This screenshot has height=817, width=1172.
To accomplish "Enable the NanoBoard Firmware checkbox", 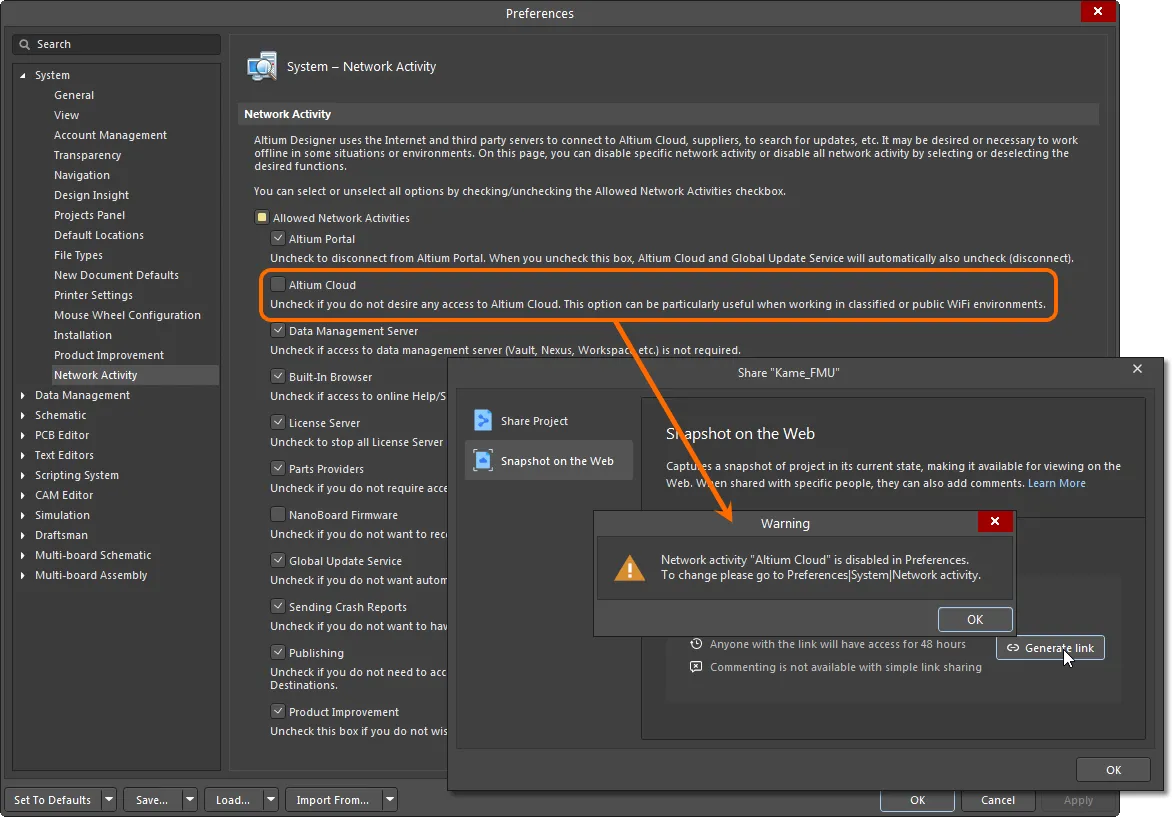I will [x=278, y=514].
